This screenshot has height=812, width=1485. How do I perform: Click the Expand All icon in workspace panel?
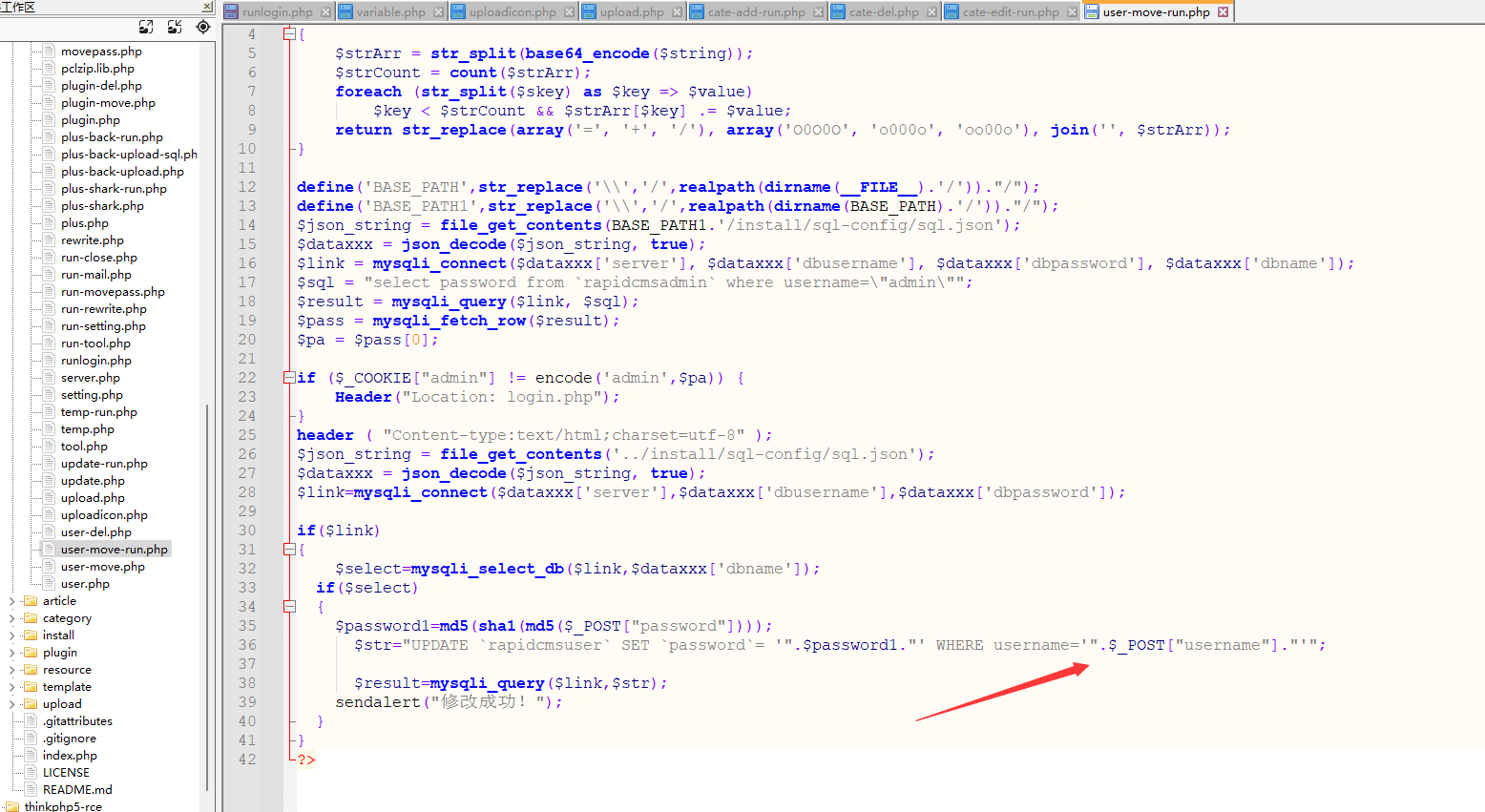pos(146,27)
